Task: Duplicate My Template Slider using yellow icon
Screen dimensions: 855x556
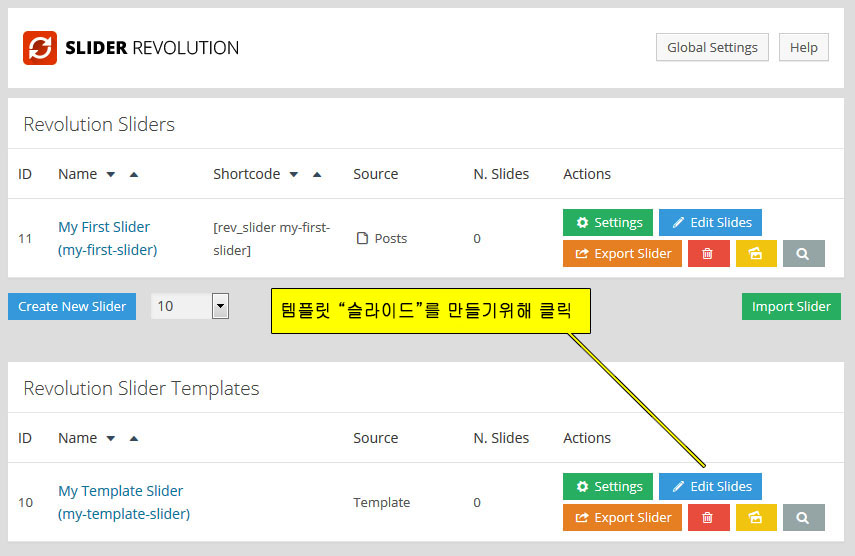Action: (756, 518)
